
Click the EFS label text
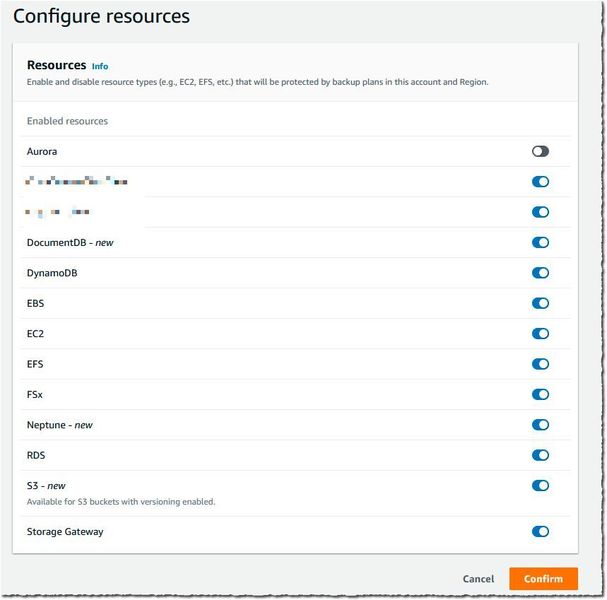(35, 364)
